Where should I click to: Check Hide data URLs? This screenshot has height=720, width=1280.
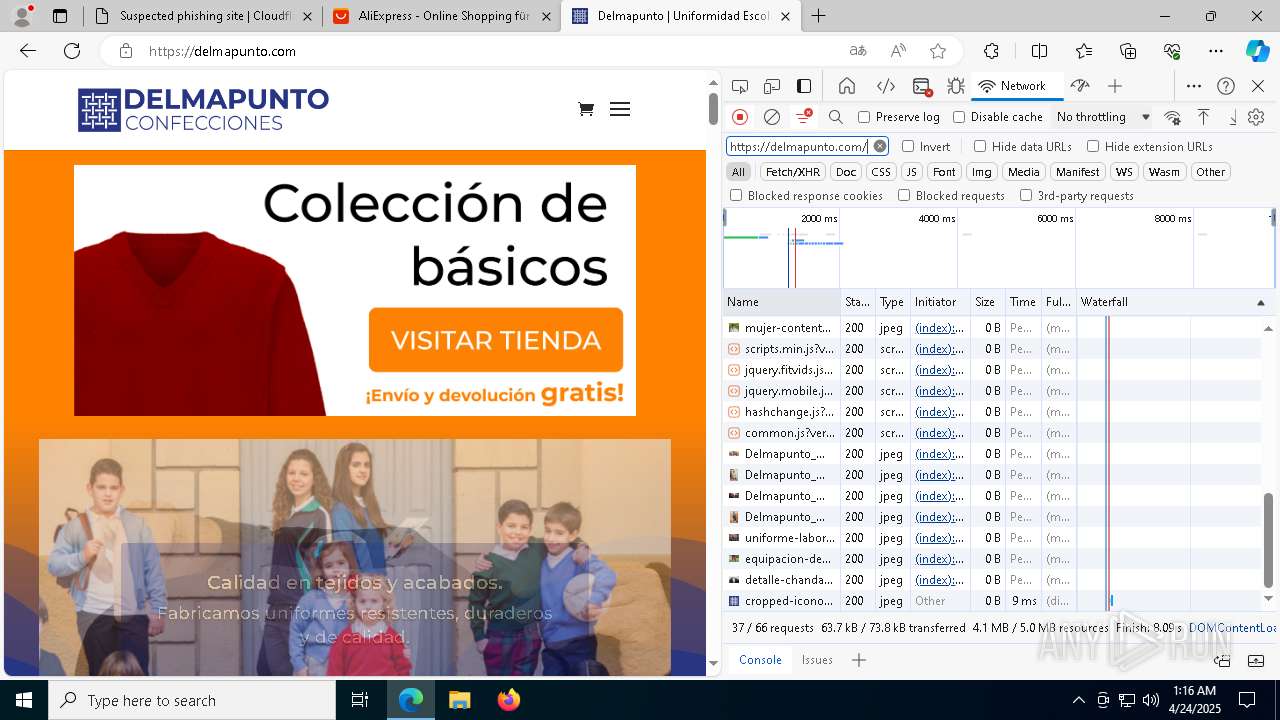(980, 146)
